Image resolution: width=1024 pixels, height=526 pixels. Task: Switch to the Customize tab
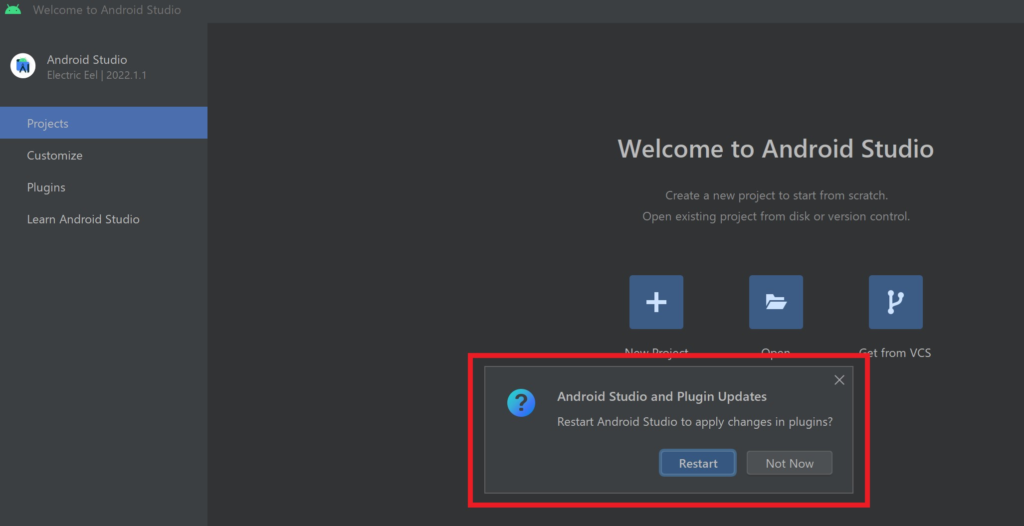coord(55,156)
